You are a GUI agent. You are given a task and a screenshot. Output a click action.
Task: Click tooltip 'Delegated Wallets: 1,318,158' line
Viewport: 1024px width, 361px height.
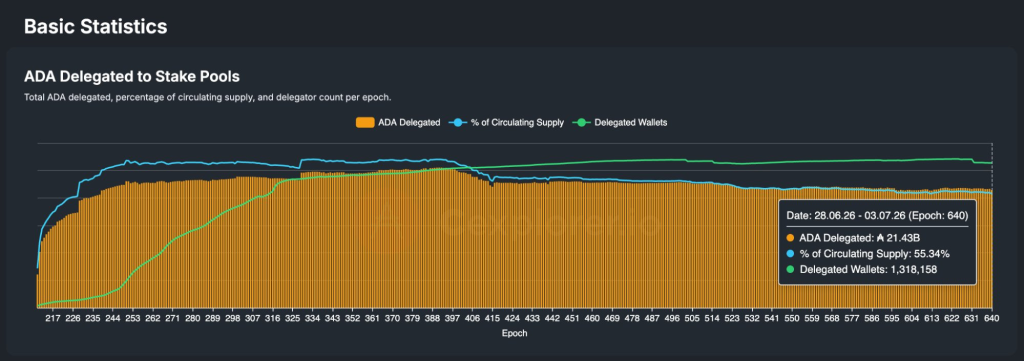pos(862,270)
